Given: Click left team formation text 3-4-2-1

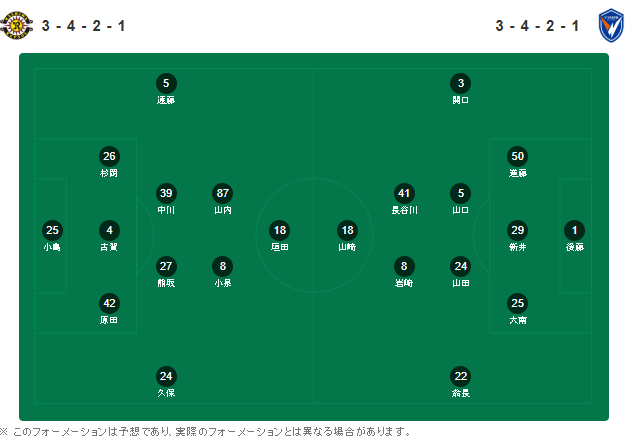Looking at the screenshot, I should point(83,26).
